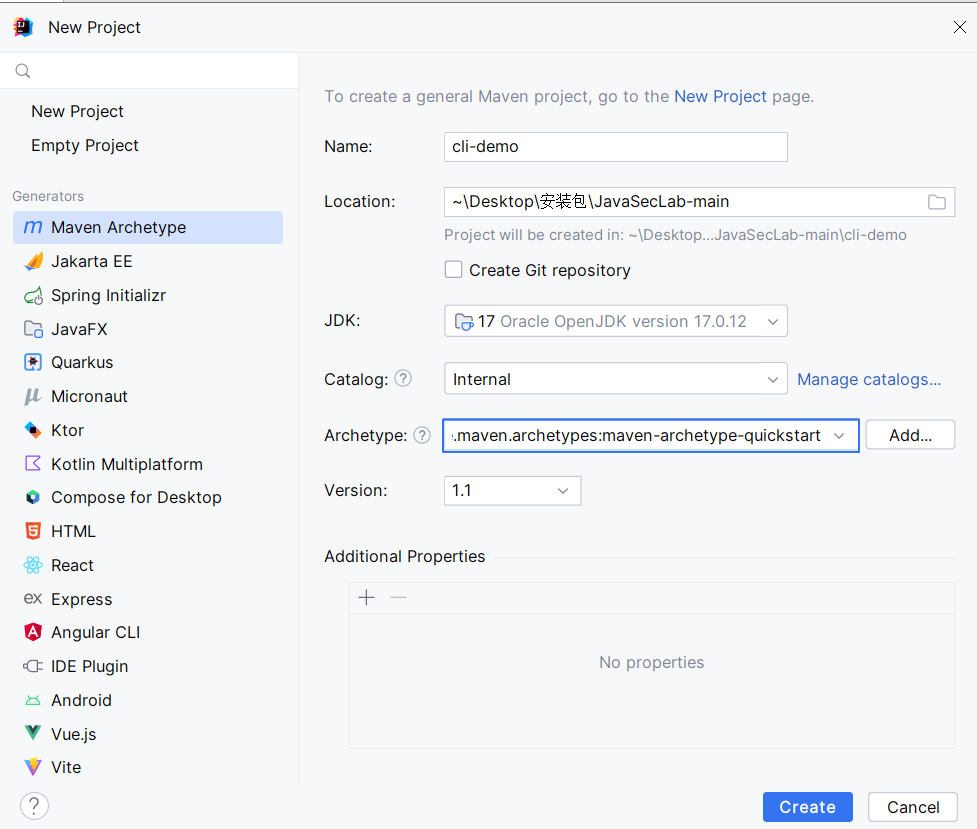
Task: Follow the New Project page link
Action: [720, 97]
